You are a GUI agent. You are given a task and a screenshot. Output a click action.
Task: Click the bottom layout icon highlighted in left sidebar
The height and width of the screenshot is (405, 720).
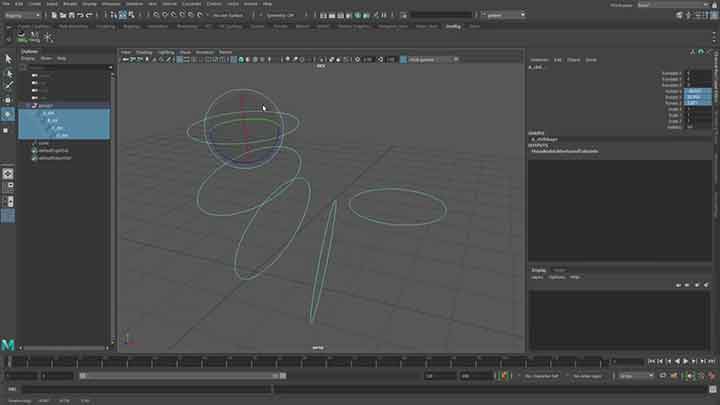click(8, 216)
